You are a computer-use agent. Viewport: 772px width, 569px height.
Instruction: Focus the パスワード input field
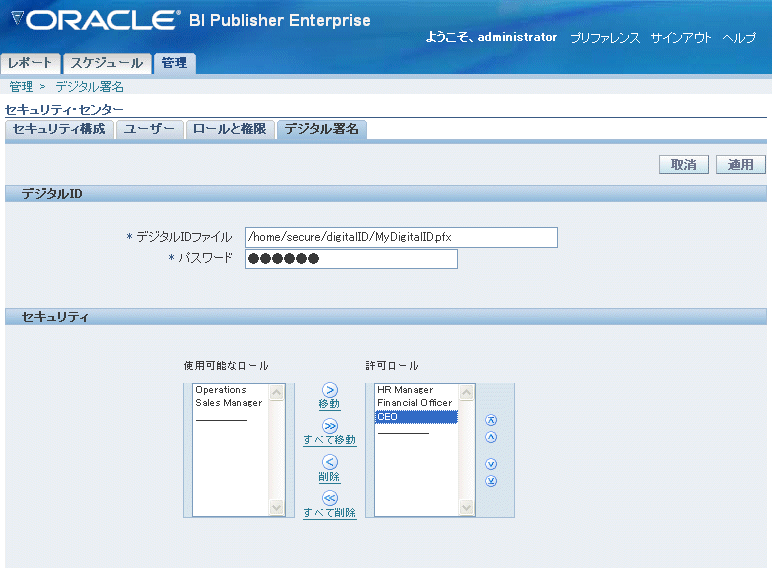coord(351,259)
